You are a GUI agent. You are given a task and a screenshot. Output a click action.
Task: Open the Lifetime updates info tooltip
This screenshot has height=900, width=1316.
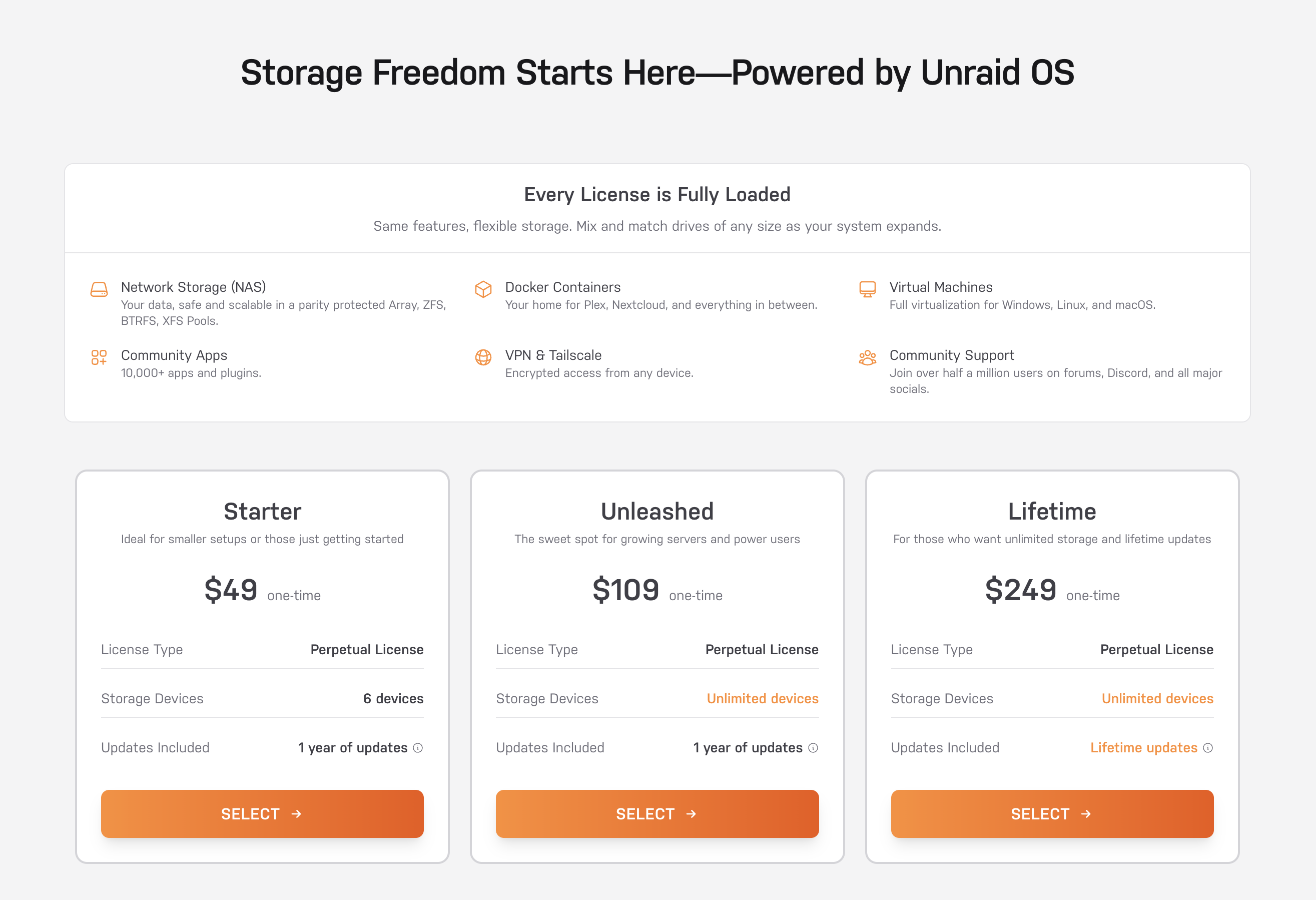(1209, 748)
